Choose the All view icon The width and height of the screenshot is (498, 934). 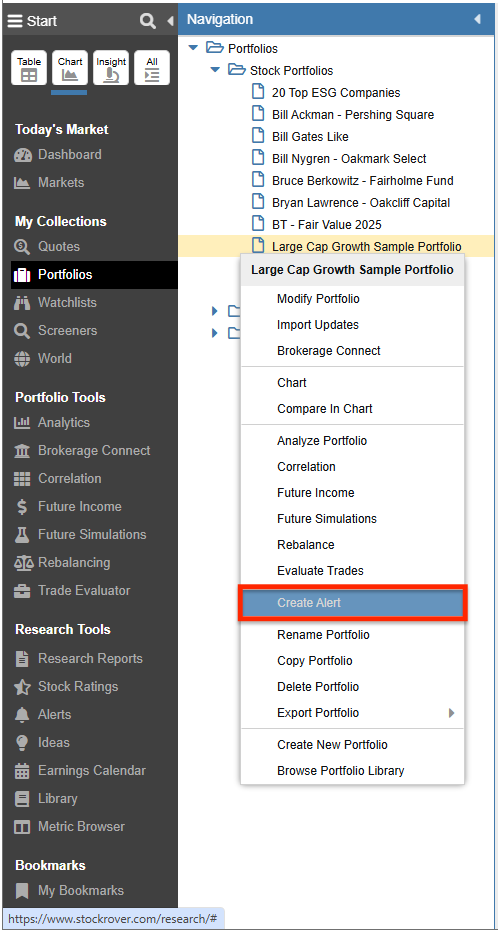[x=152, y=68]
